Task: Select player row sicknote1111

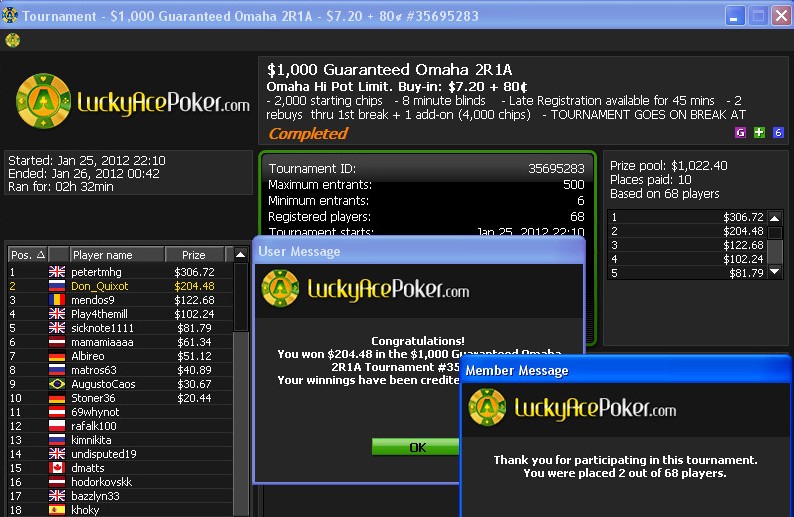Action: [x=120, y=328]
